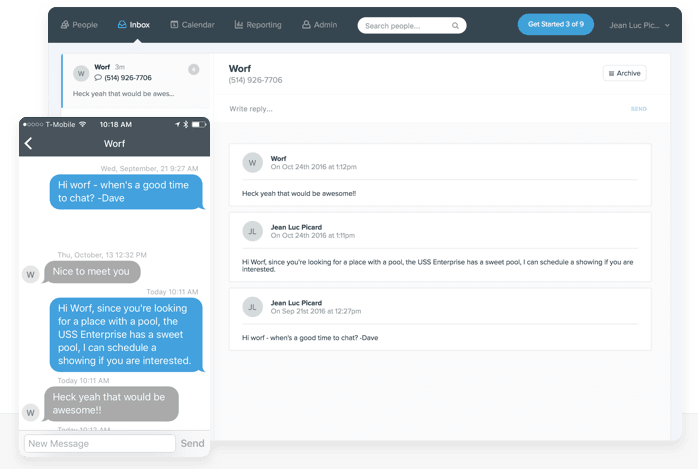The width and height of the screenshot is (698, 469).
Task: Tap the back arrow in phone header
Action: (x=28, y=144)
